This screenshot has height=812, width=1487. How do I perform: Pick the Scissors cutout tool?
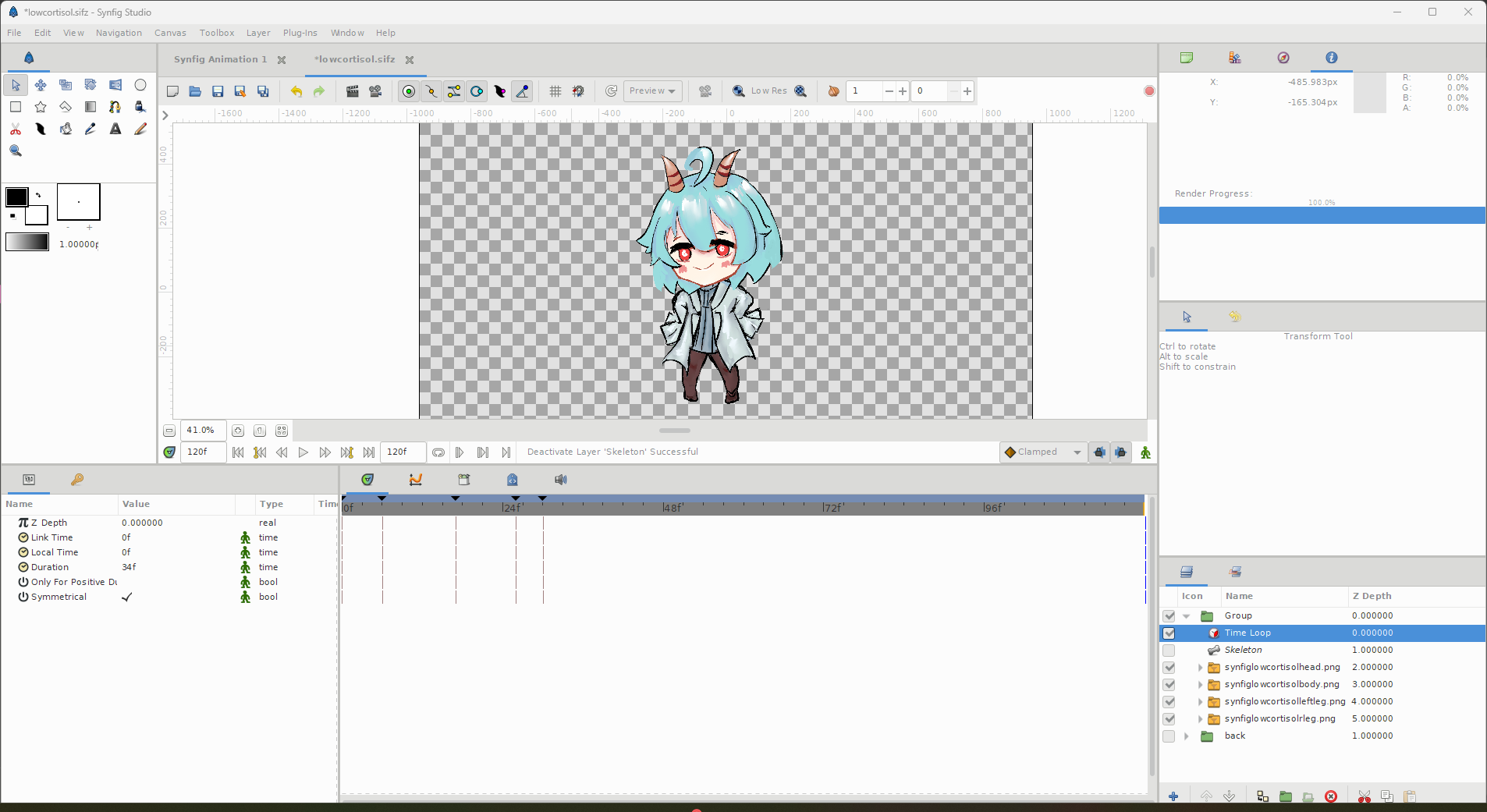click(16, 129)
